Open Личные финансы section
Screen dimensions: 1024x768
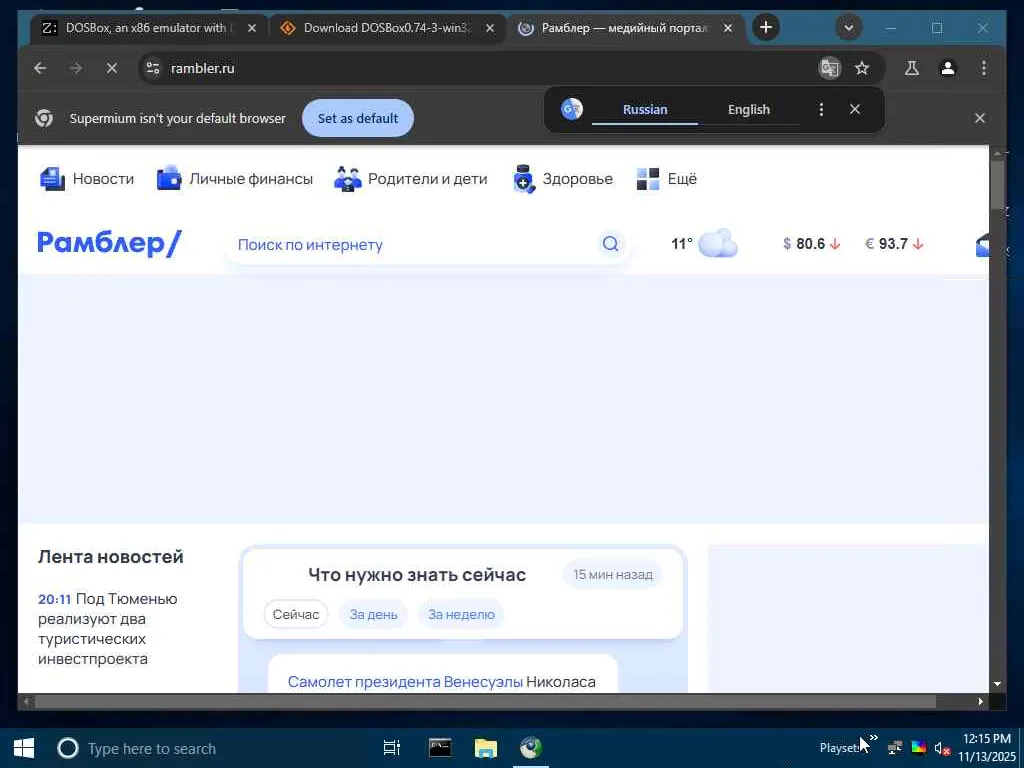click(x=251, y=179)
